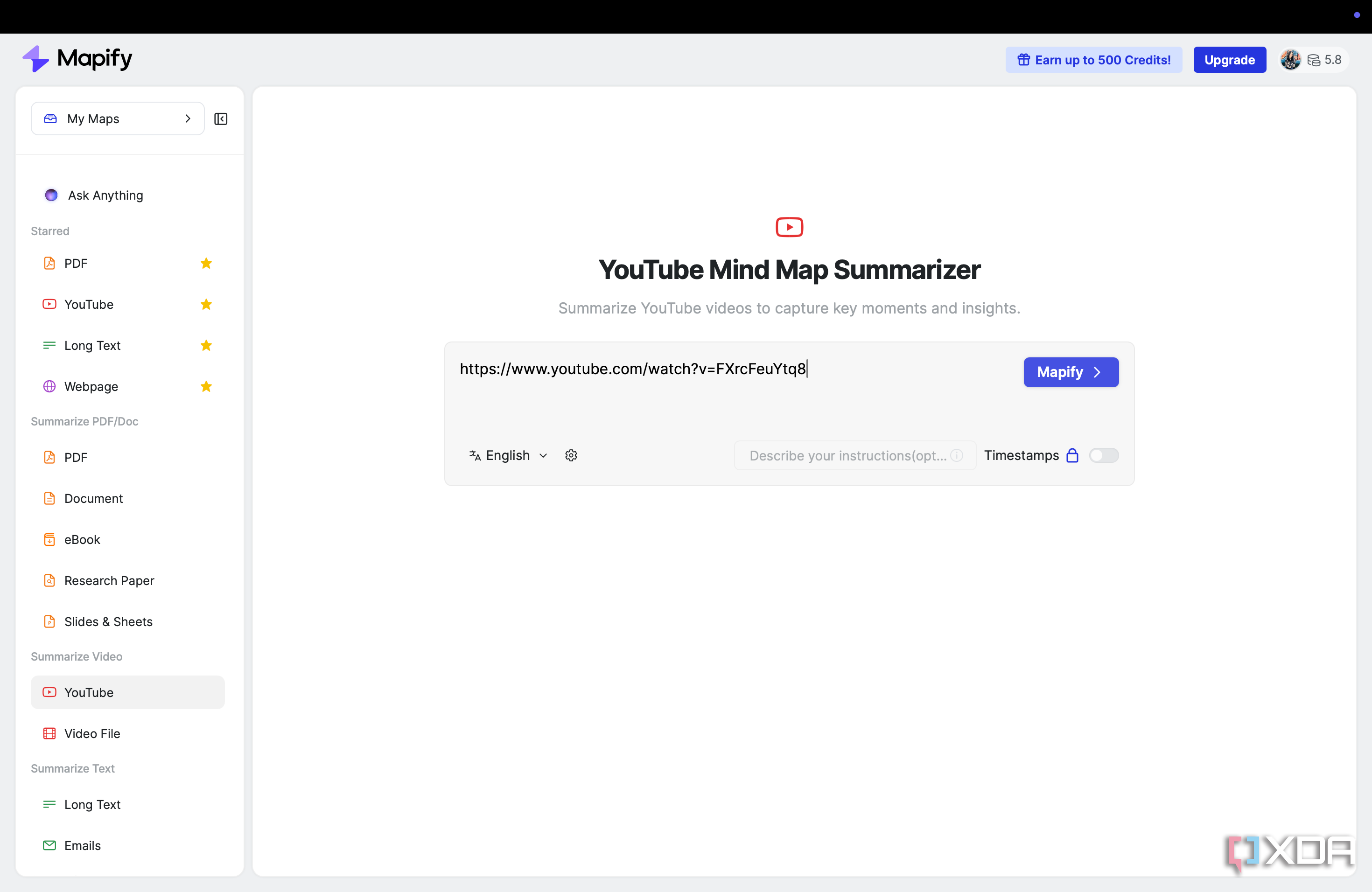Viewport: 1372px width, 892px height.
Task: Click the Describe your instructions field
Action: [x=854, y=455]
